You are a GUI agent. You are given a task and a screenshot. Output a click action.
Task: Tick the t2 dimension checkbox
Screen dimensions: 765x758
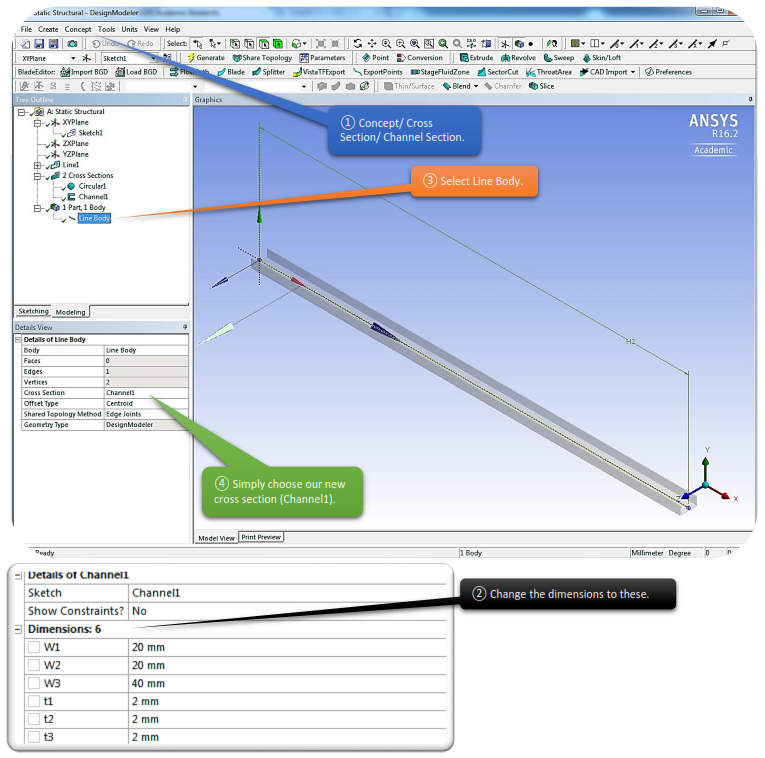click(x=34, y=719)
